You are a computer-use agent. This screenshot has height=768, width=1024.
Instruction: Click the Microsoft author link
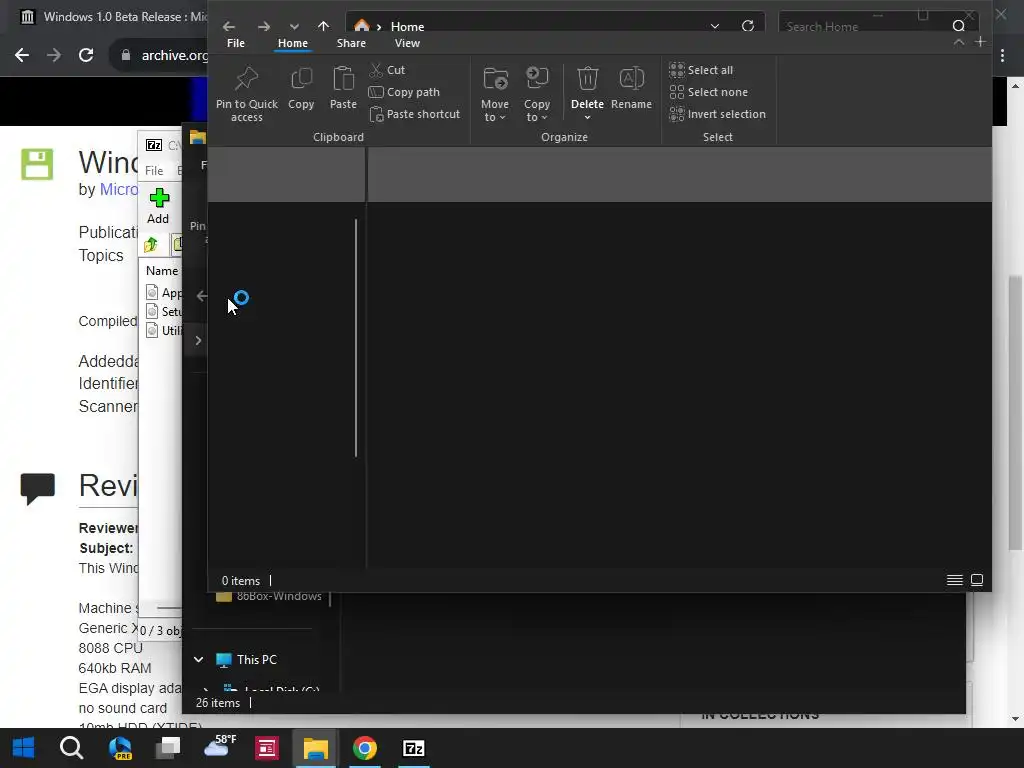[x=118, y=189]
